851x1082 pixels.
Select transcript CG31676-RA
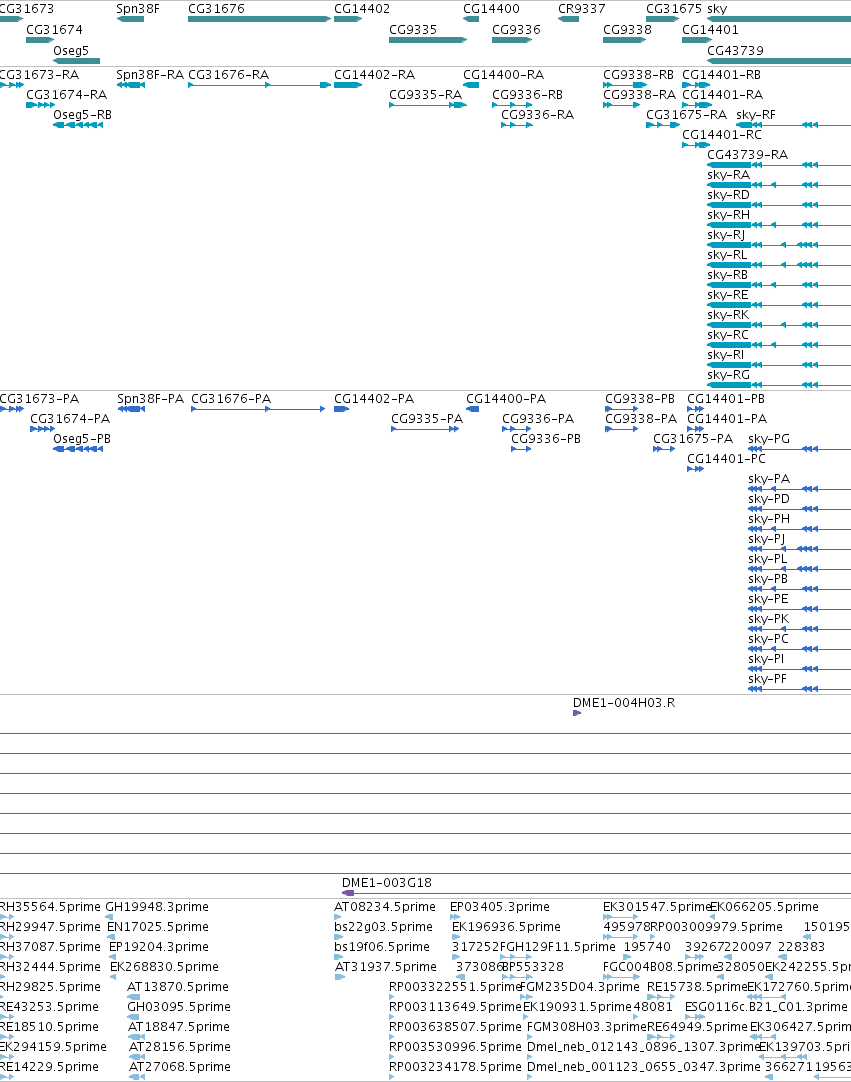(x=260, y=85)
